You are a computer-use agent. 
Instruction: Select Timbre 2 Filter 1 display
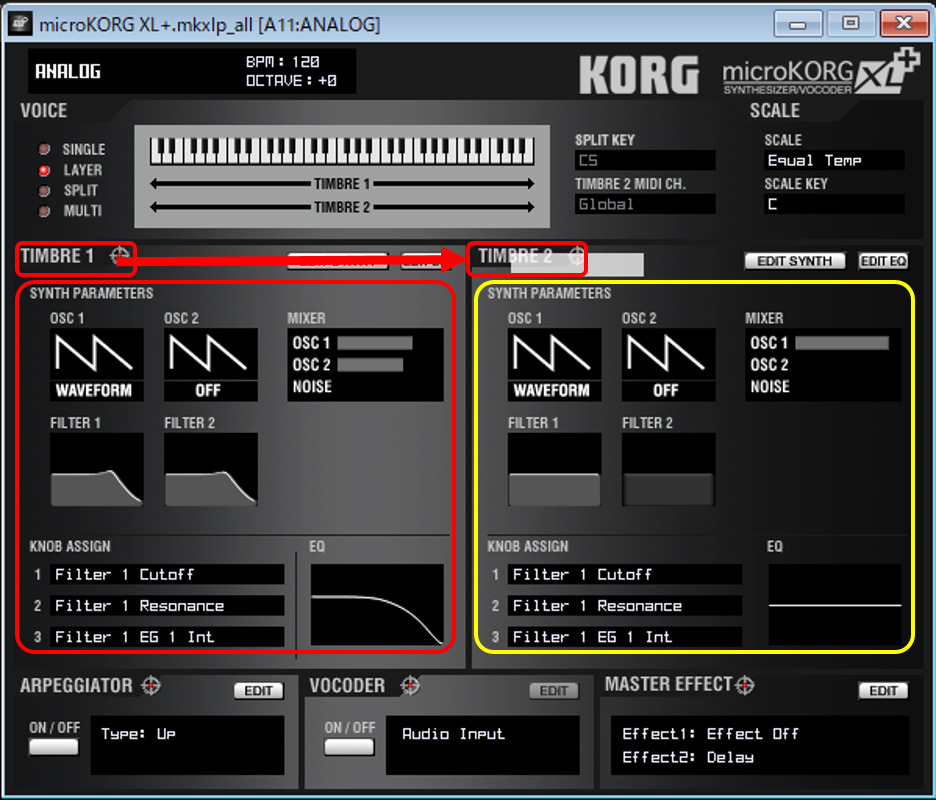pyautogui.click(x=555, y=470)
